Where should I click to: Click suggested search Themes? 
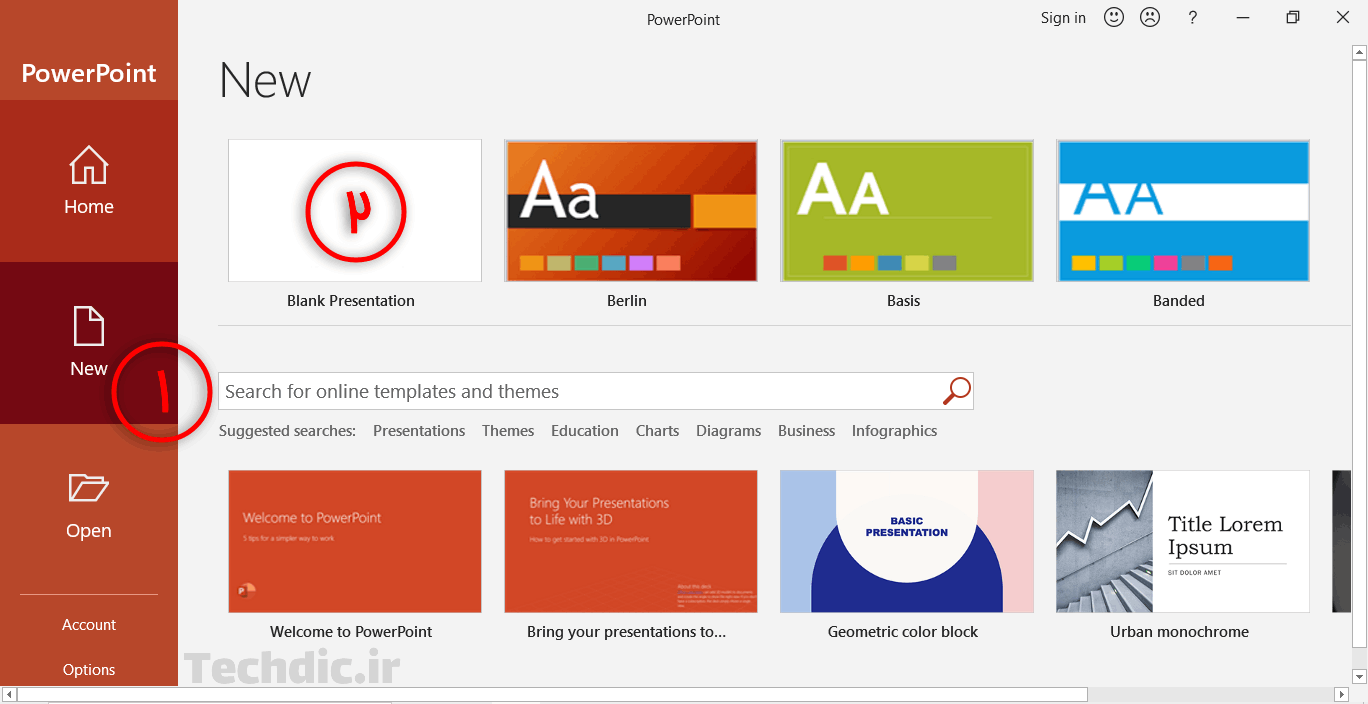508,431
